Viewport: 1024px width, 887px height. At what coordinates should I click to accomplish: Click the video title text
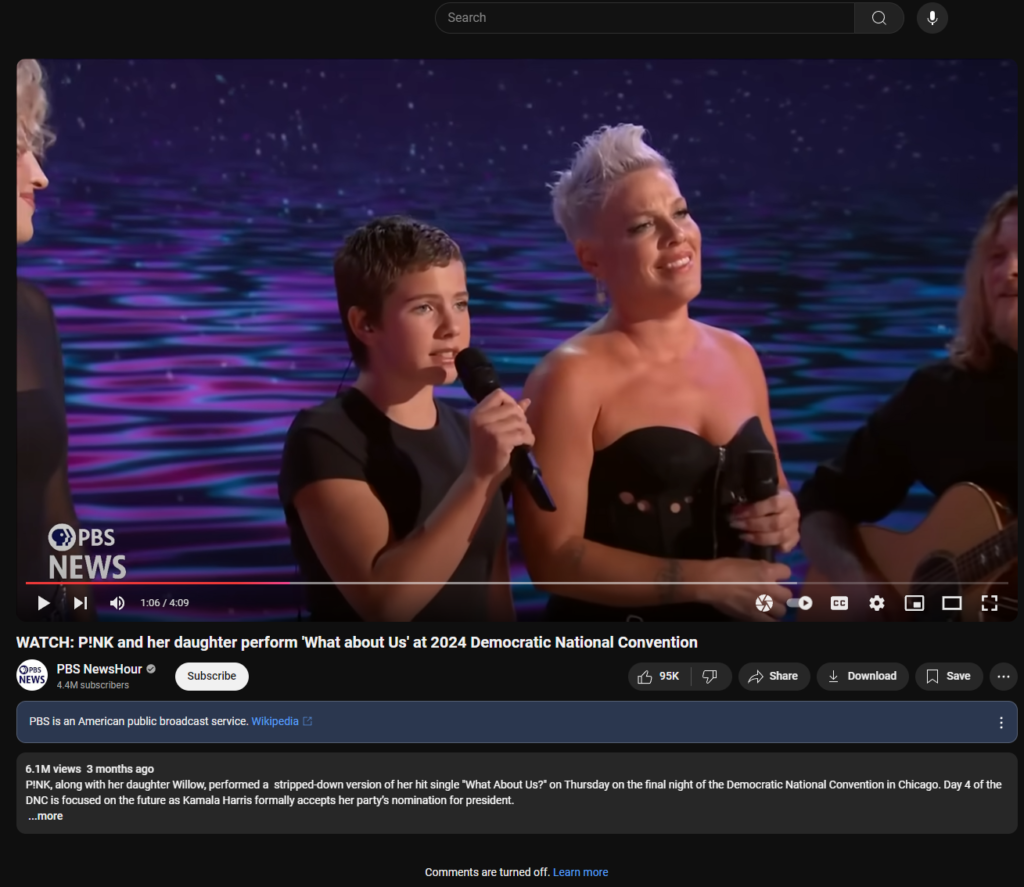coord(357,642)
